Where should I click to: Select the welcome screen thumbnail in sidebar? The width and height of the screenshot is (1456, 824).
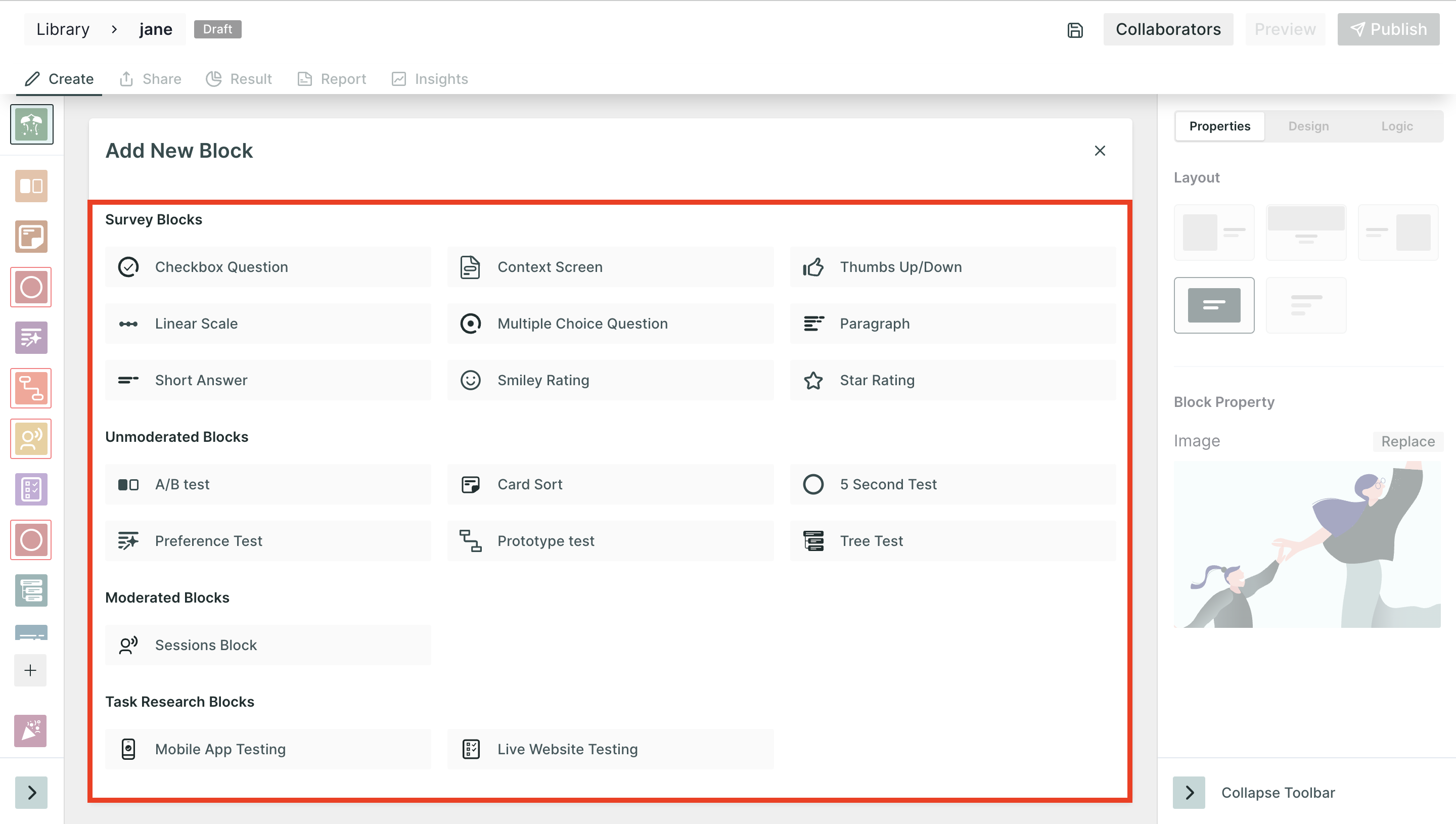[x=32, y=124]
